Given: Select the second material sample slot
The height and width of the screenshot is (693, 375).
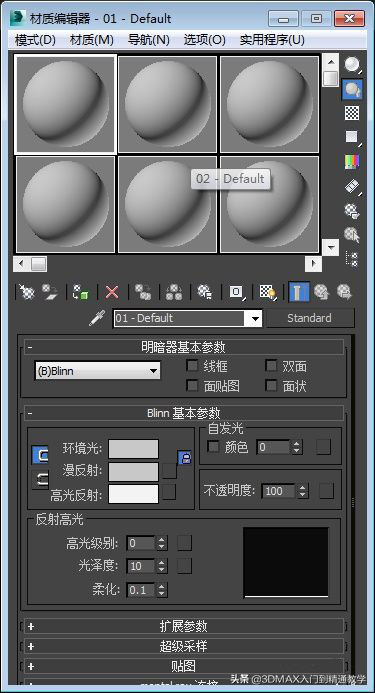Looking at the screenshot, I should (x=168, y=104).
